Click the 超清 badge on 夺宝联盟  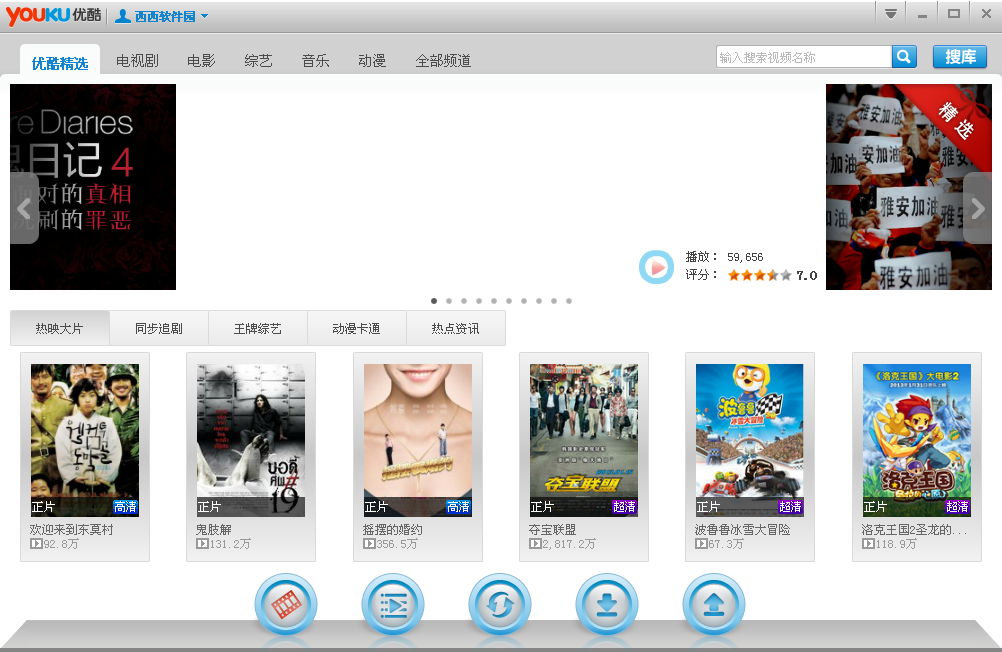[624, 507]
